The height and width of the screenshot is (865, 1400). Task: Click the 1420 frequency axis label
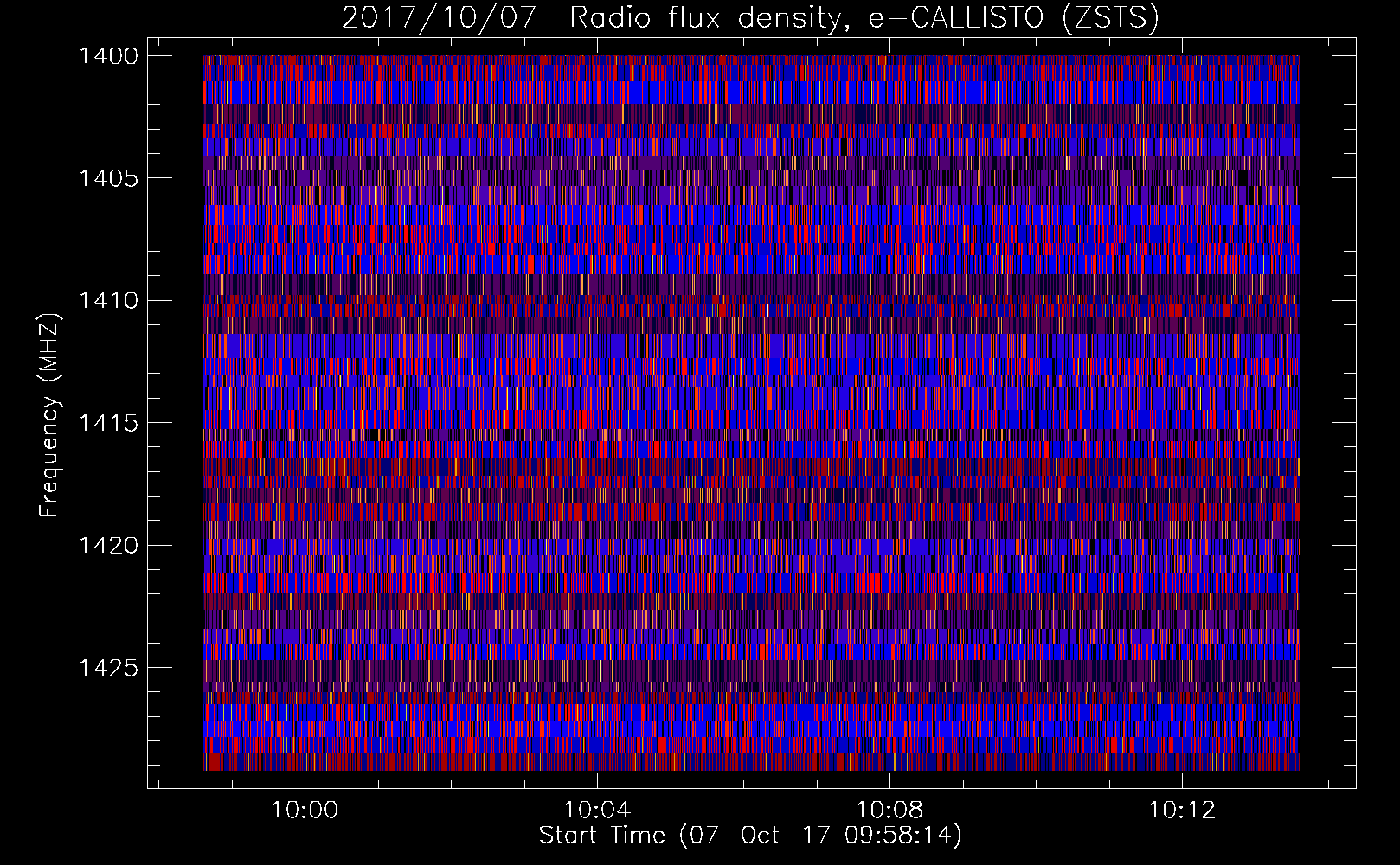[108, 545]
